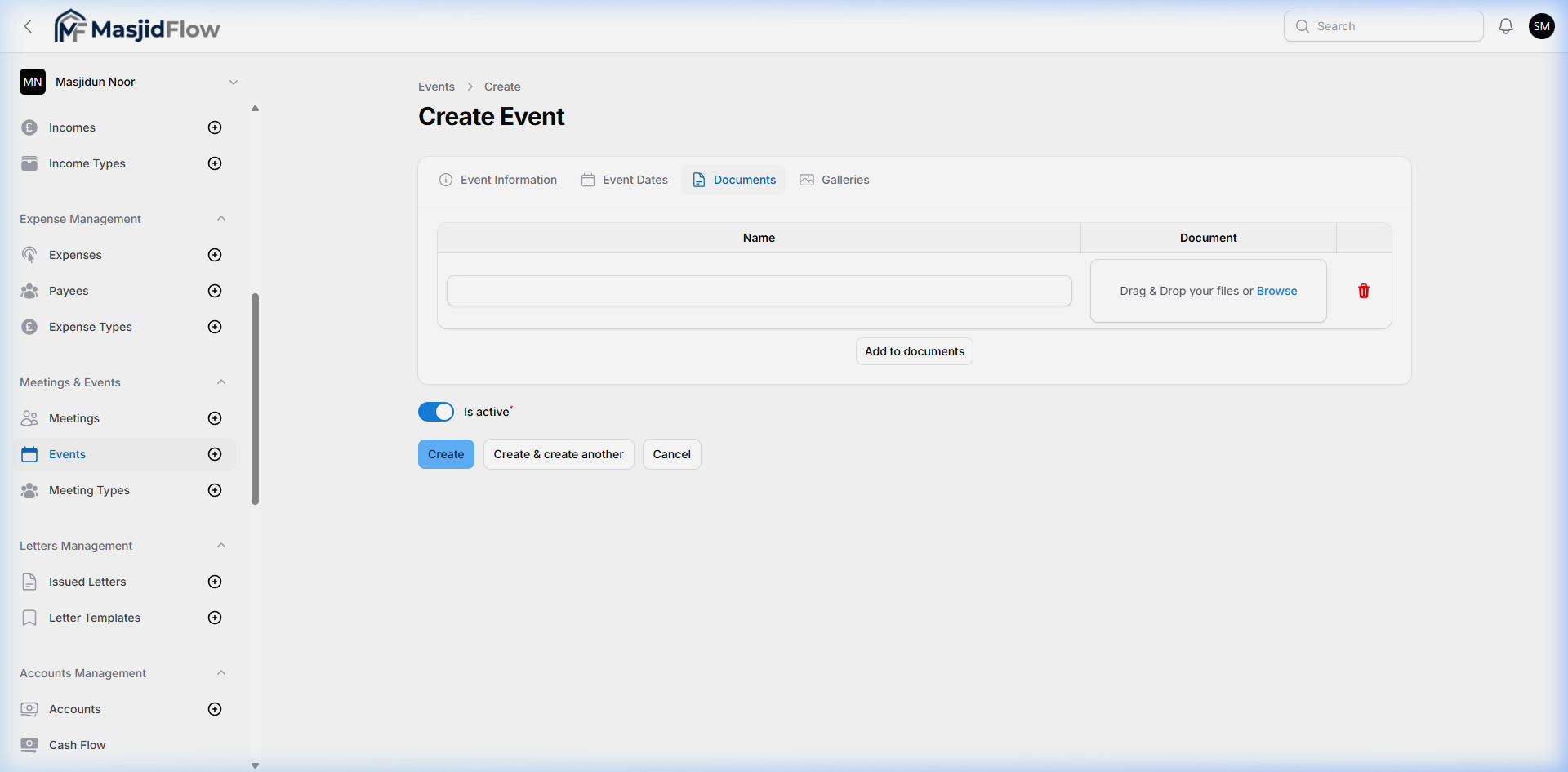Open the Masjidun Noor organization dropdown
Viewport: 1568px width, 772px height.
click(x=234, y=82)
